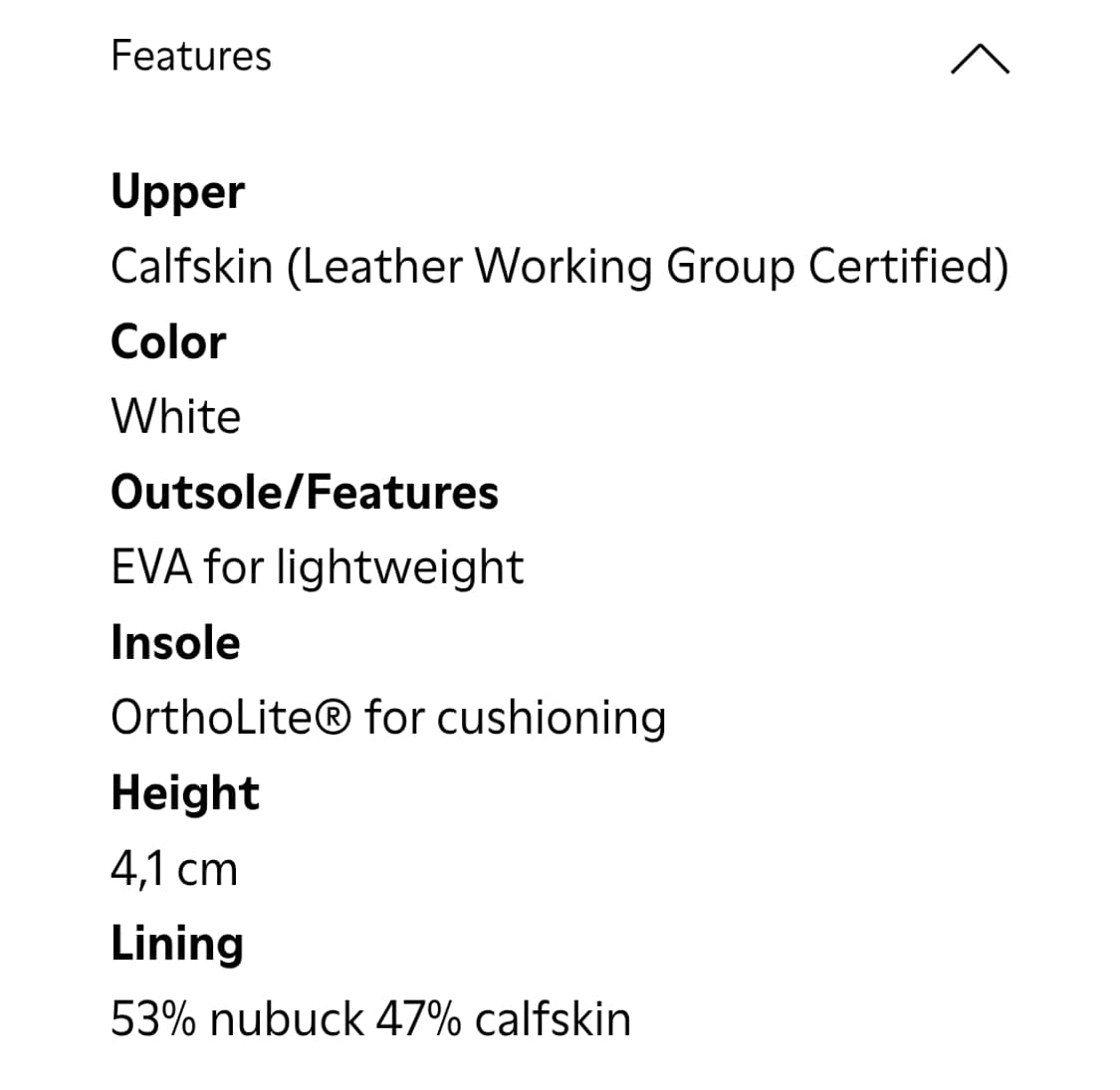Click the 47% calfskin text
This screenshot has height=1090, width=1120.
pyautogui.click(x=504, y=1019)
